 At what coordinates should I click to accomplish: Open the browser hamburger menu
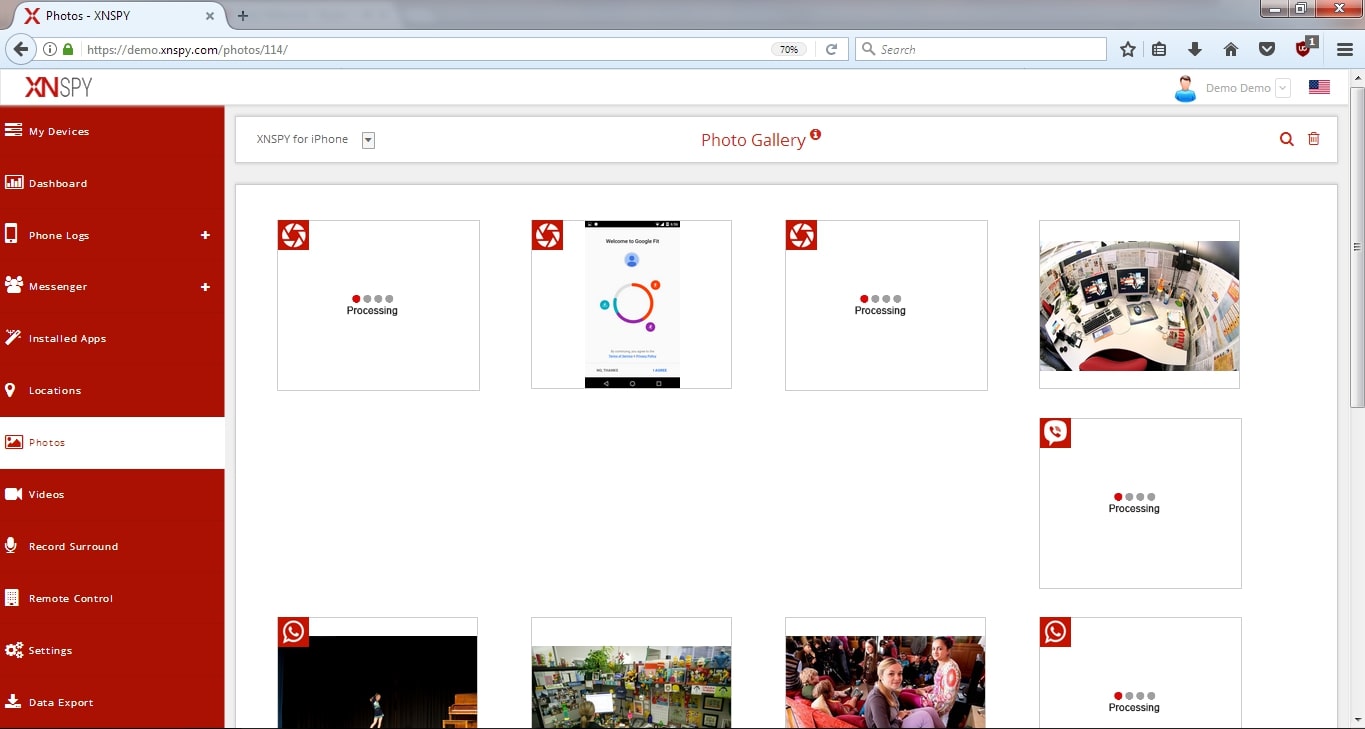pyautogui.click(x=1344, y=49)
